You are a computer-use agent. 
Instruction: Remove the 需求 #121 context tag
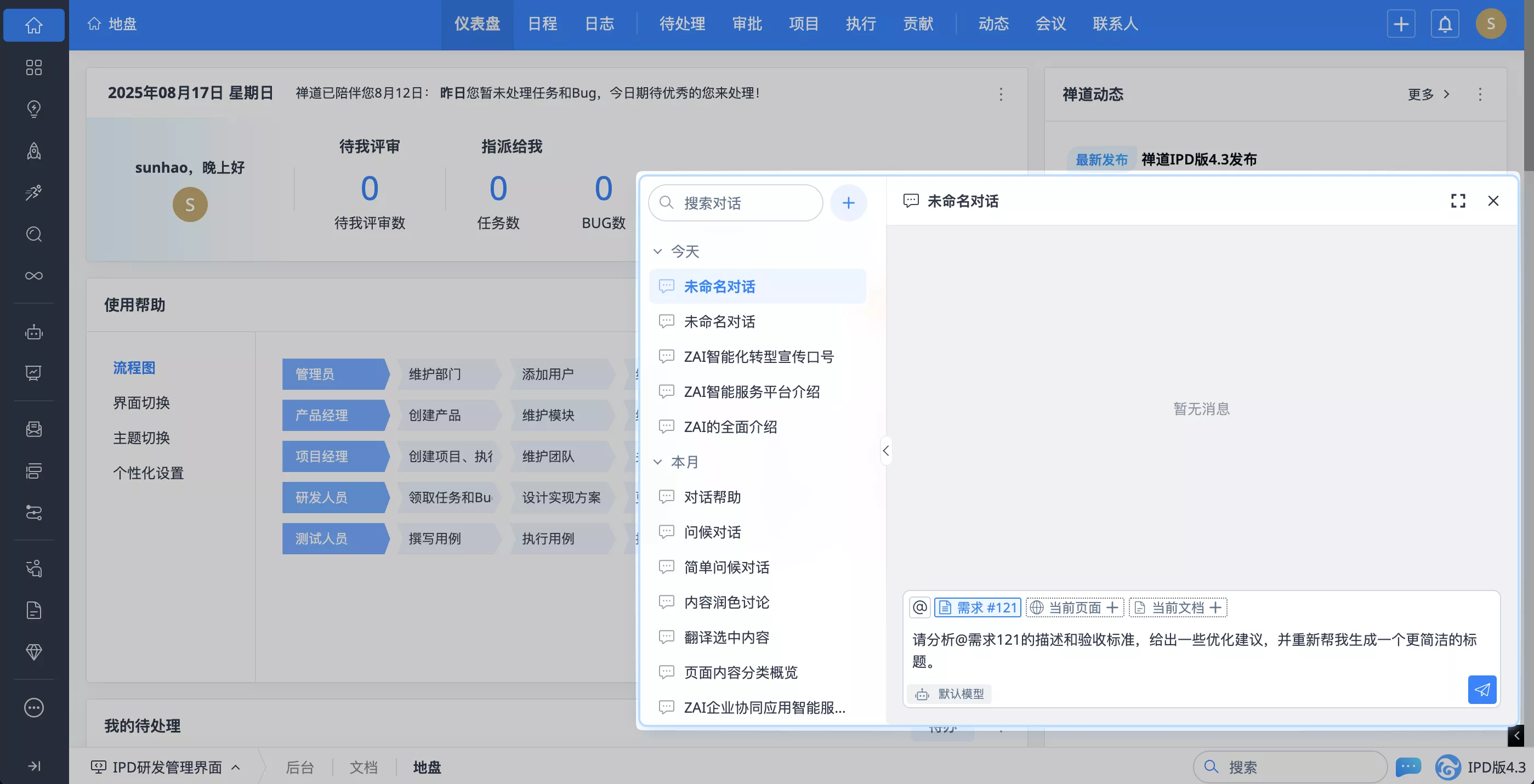coord(978,607)
